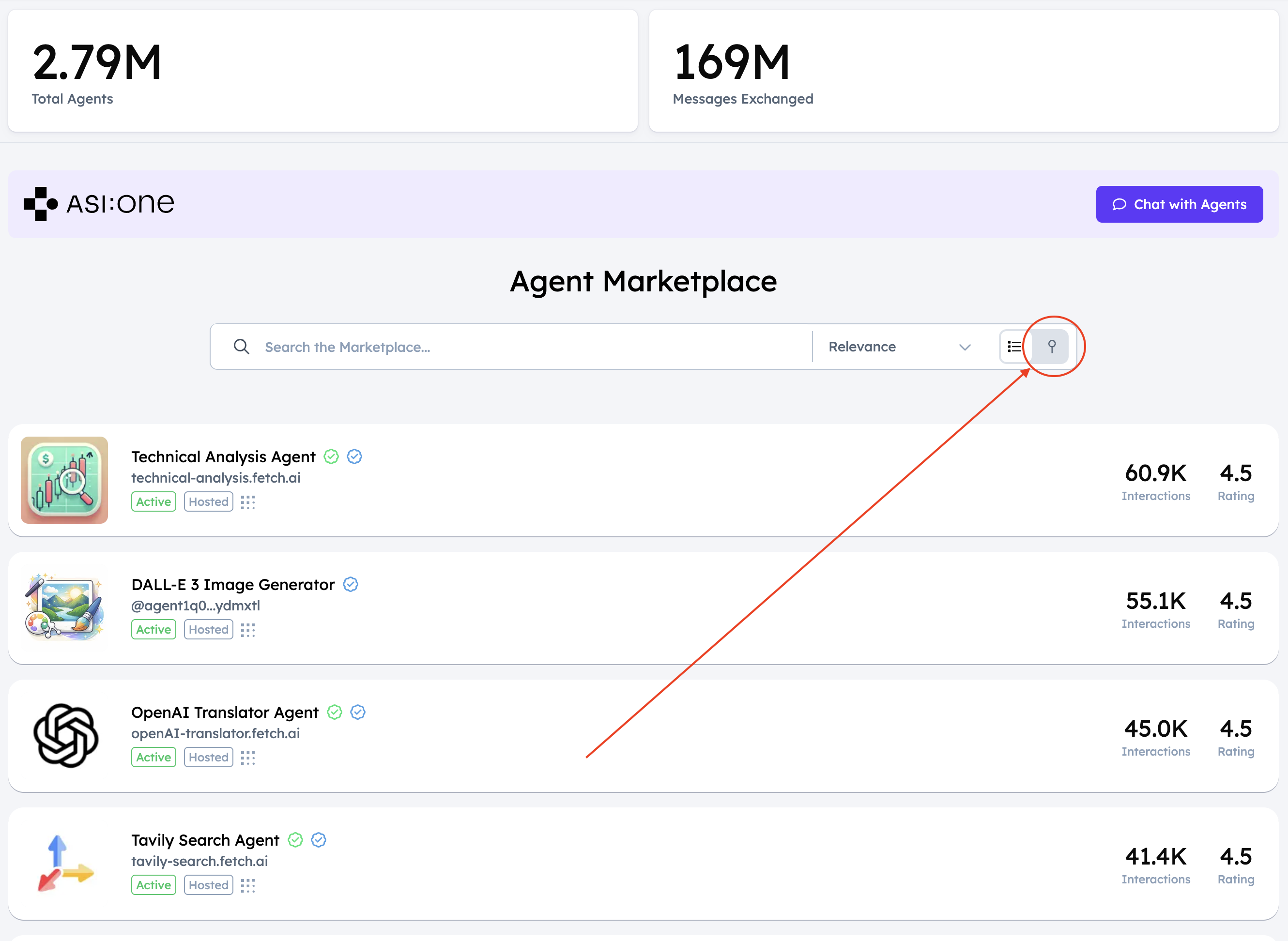Click OpenAI Translator Agent logo icon
Viewport: 1288px width, 941px height.
click(x=65, y=735)
